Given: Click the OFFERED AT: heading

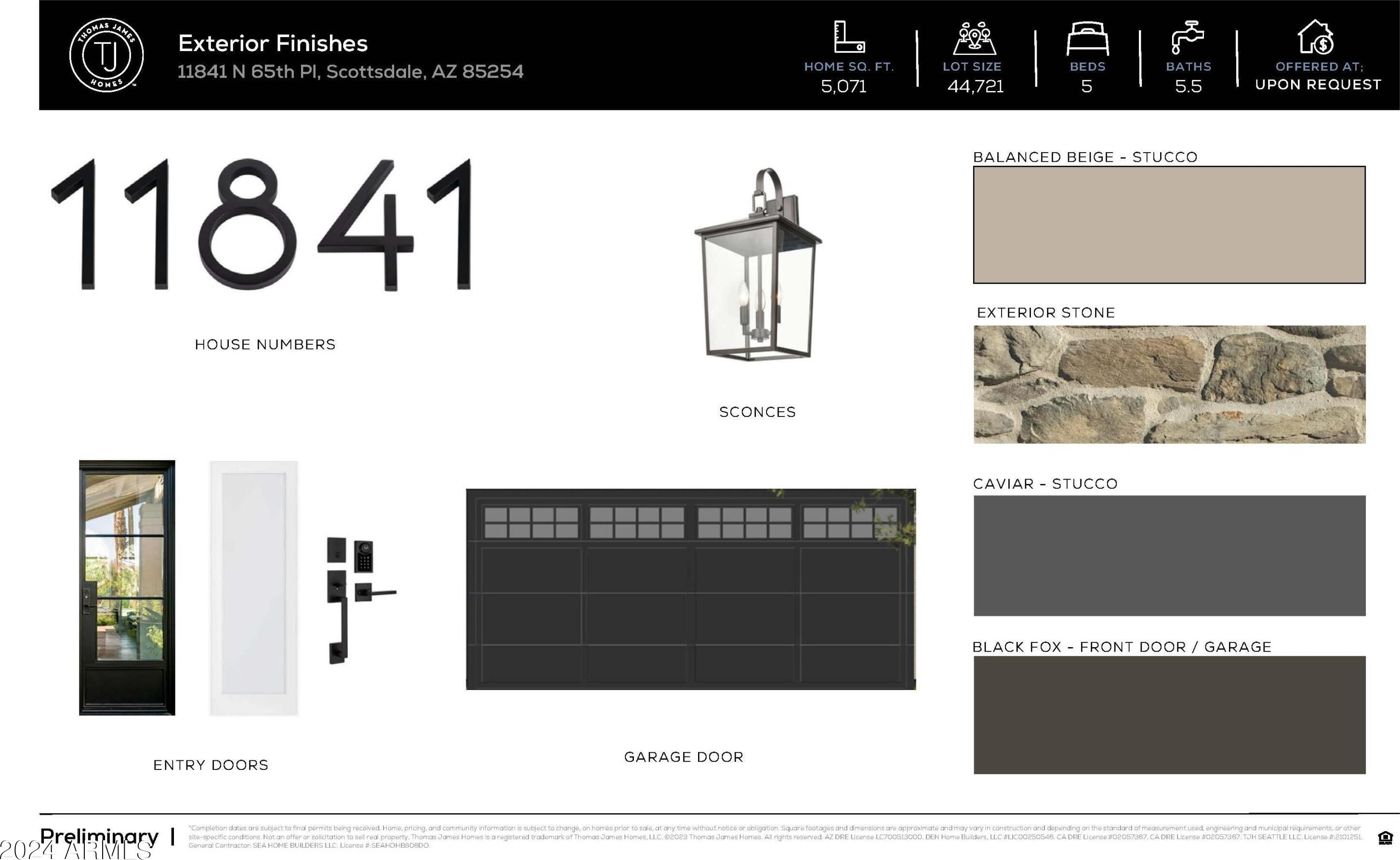Looking at the screenshot, I should [1319, 66].
